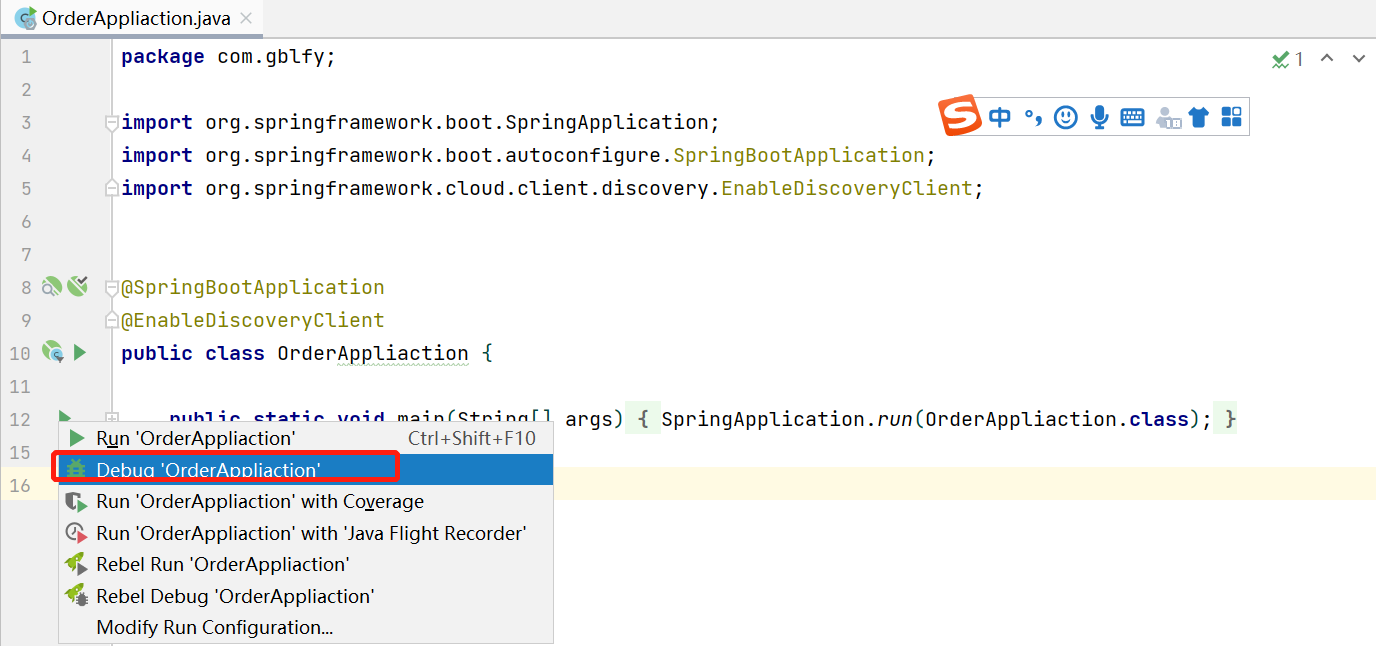1376x646 pixels.
Task: Click Sogou user account icon
Action: (x=1168, y=118)
